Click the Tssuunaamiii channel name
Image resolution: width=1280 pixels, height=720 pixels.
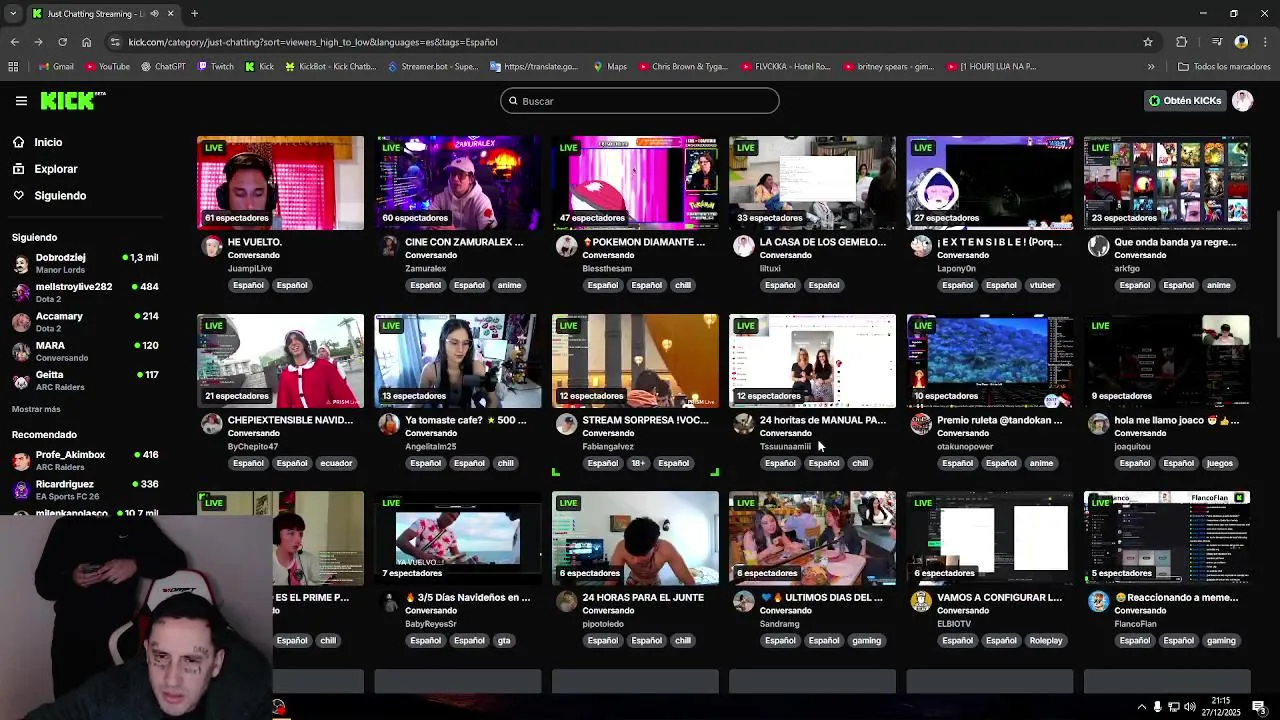click(x=785, y=446)
